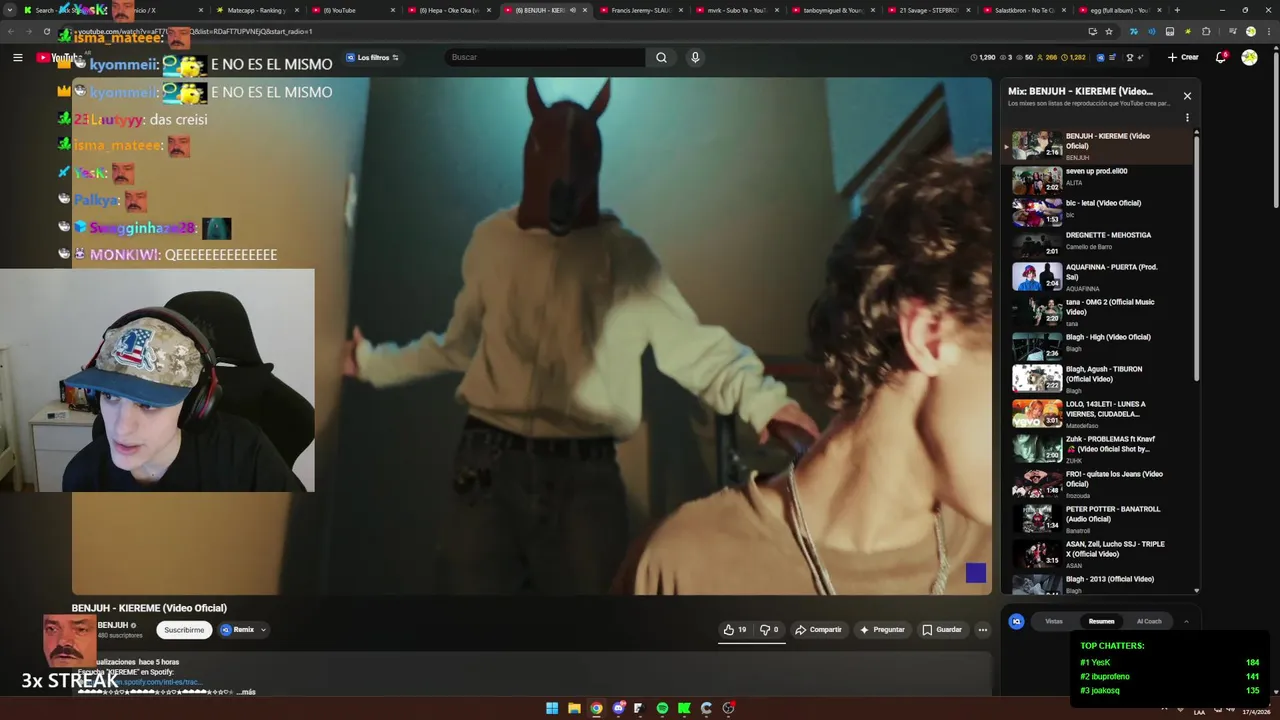Viewport: 1280px width, 720px height.
Task: Switch to the egg (full album) tab
Action: 1122,10
